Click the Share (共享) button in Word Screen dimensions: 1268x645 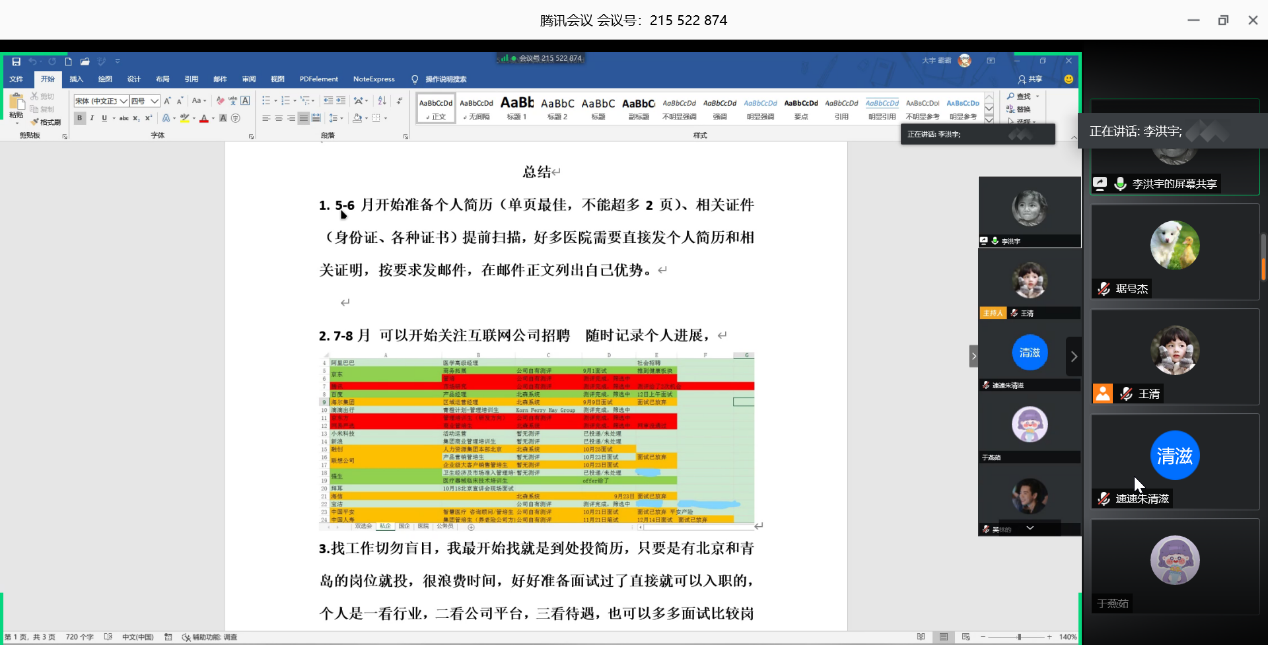1030,79
